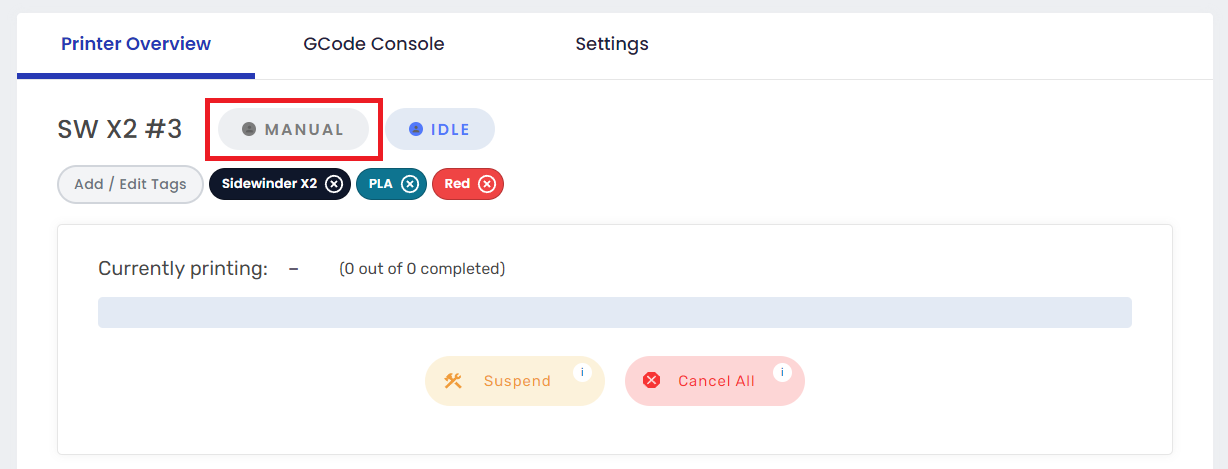The image size is (1228, 469).
Task: Select the Sidewinder X2 tag label
Action: point(269,184)
